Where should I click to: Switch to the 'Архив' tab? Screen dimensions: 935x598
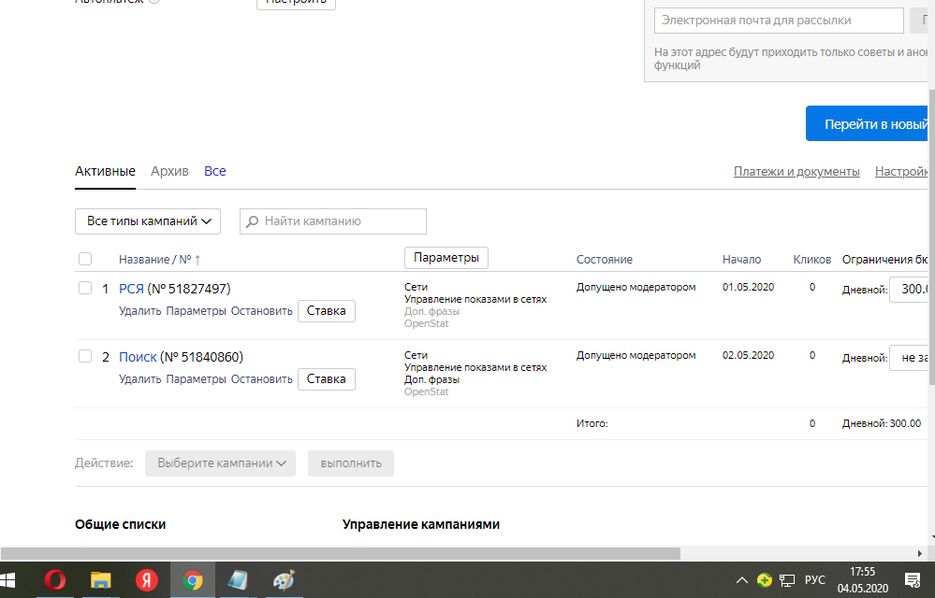[169, 172]
